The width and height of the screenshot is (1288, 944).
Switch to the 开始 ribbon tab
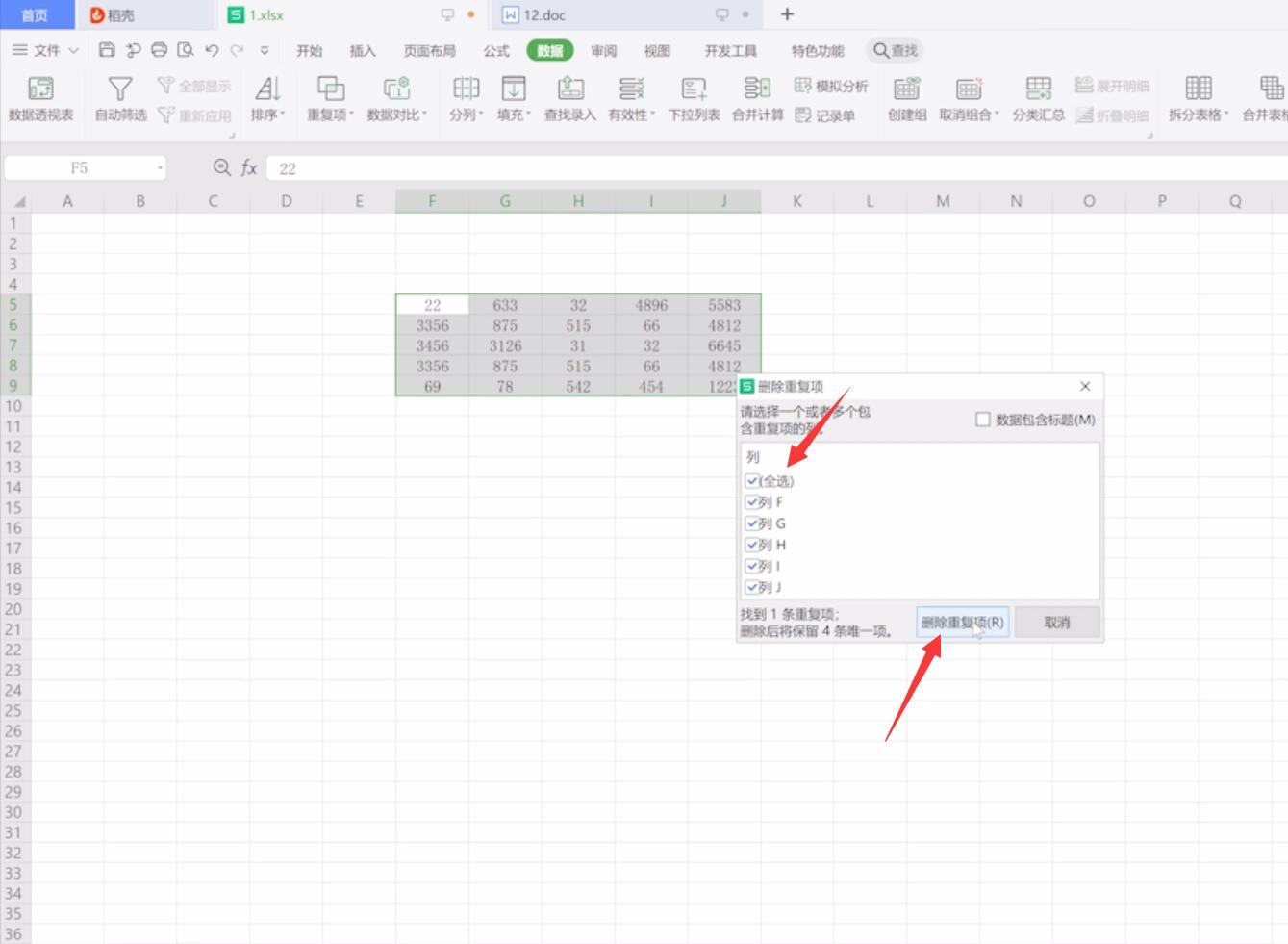coord(309,51)
